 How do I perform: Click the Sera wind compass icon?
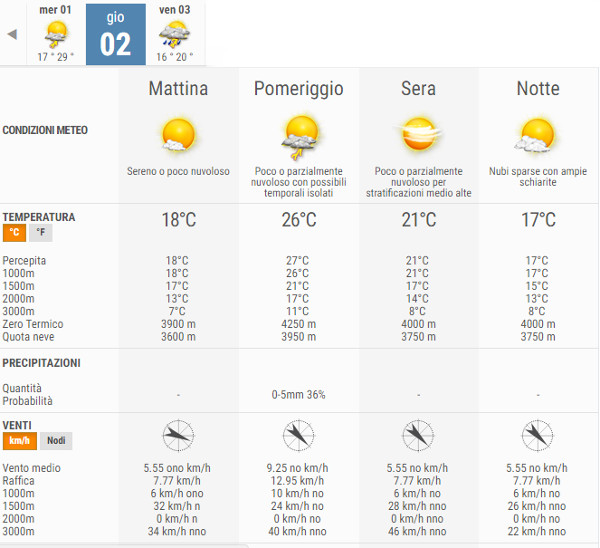[418, 435]
